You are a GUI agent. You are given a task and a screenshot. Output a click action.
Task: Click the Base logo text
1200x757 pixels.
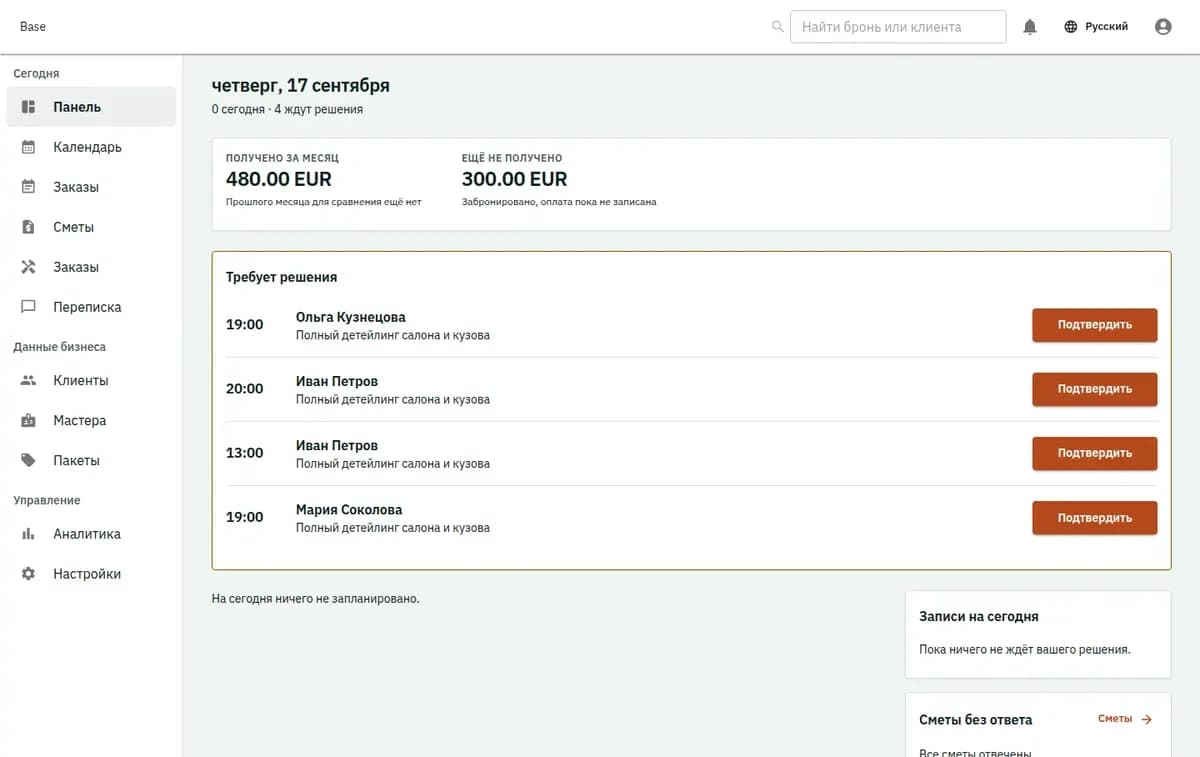(33, 26)
